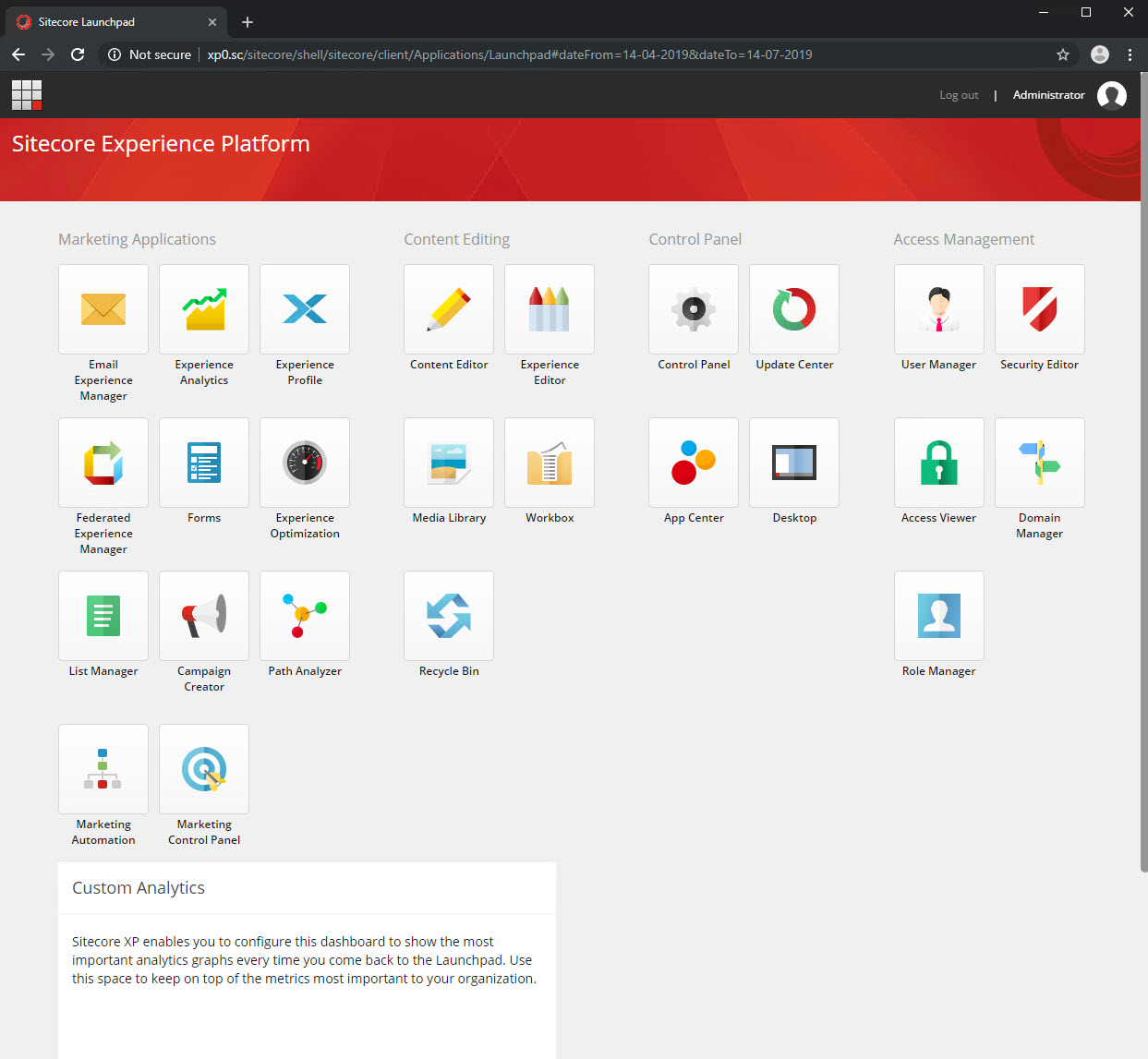
Task: Click the Administrator username text
Action: point(1048,95)
